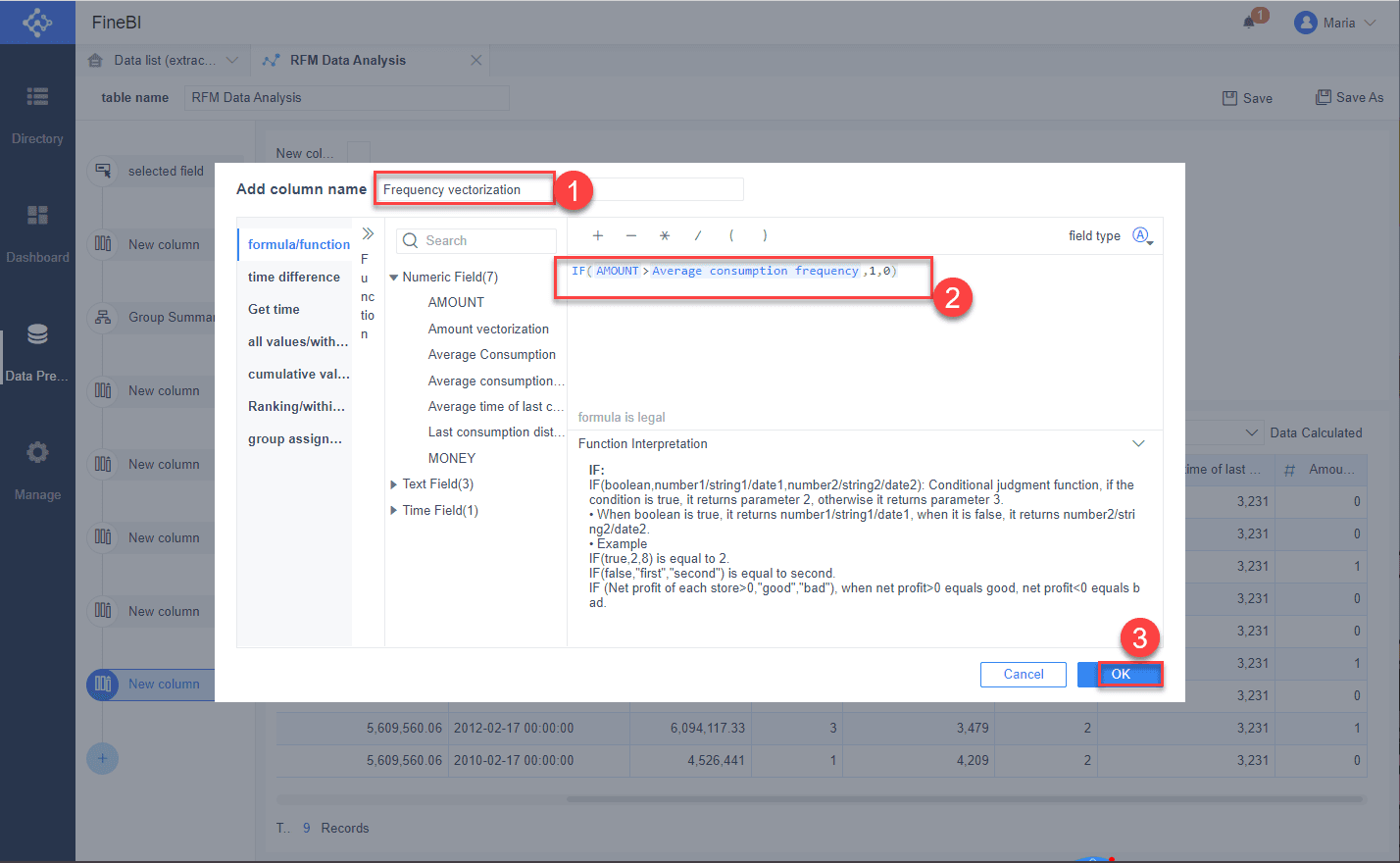Click the Amou... column header
This screenshot has width=1400, height=863.
pyautogui.click(x=1323, y=470)
